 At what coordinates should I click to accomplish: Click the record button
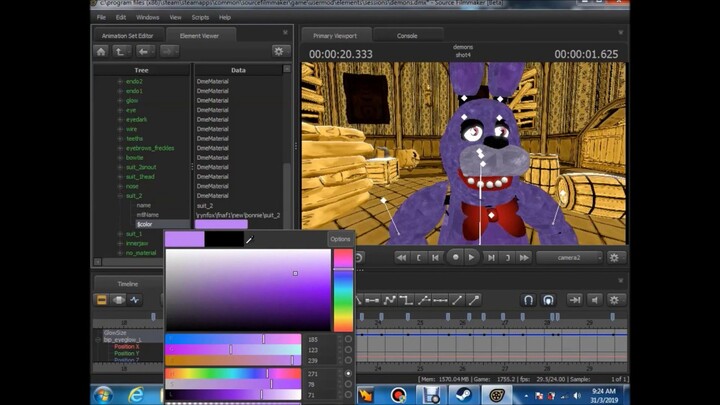pos(455,258)
